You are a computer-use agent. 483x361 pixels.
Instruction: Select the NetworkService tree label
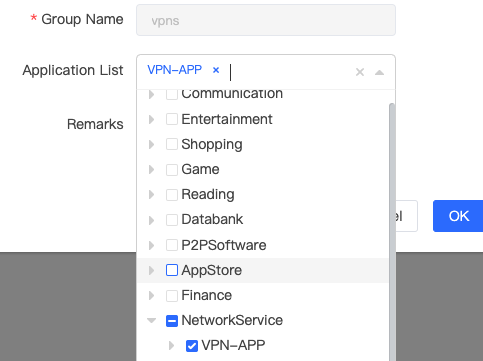pos(232,320)
